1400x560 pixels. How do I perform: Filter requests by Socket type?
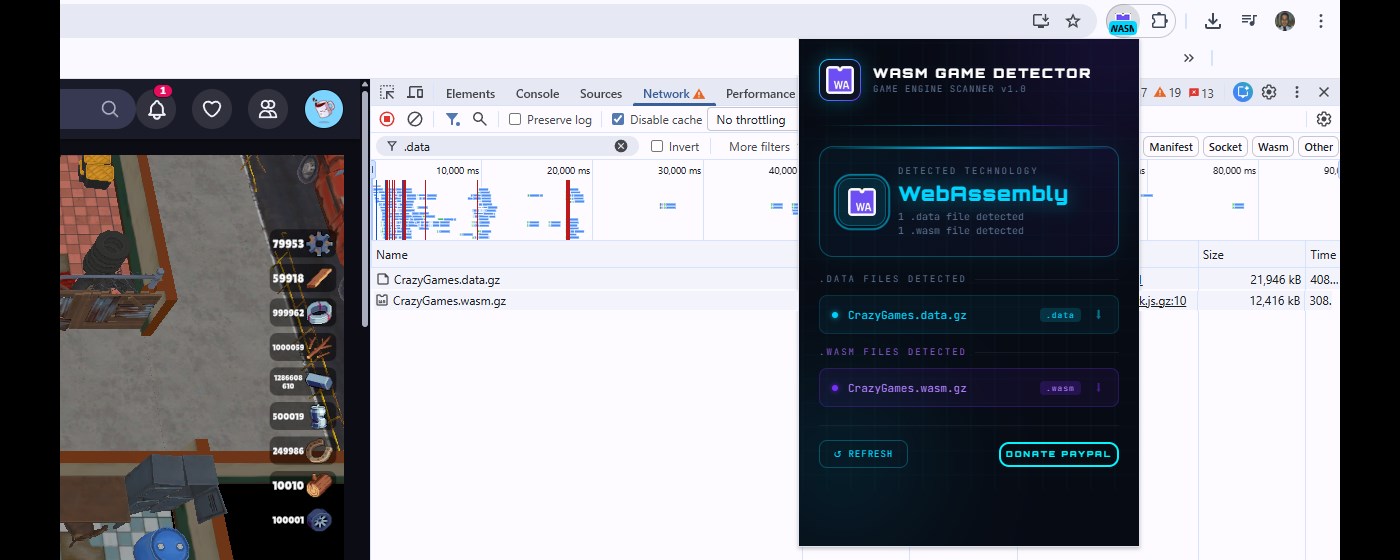pos(1225,146)
